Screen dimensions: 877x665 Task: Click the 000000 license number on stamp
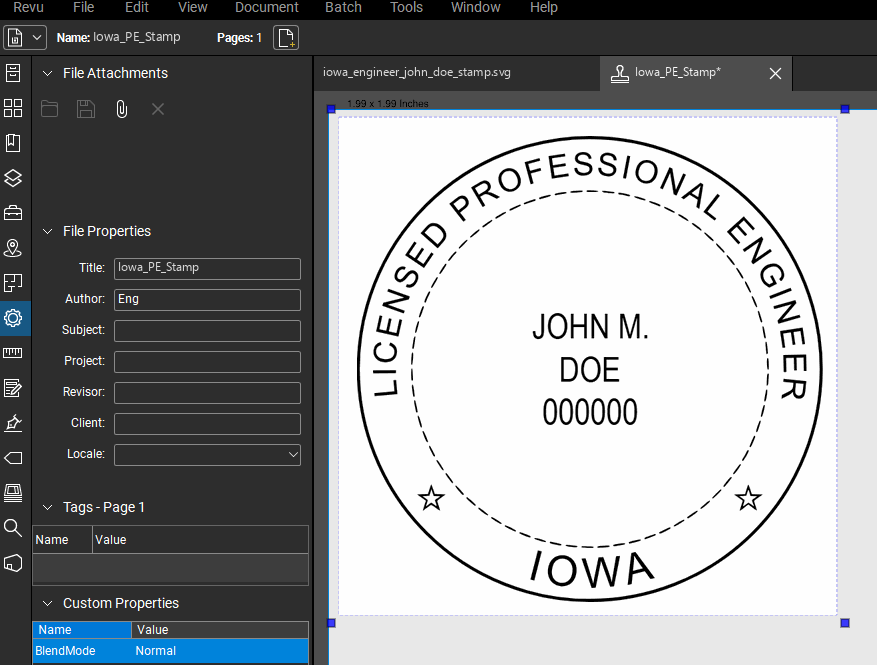tap(590, 413)
